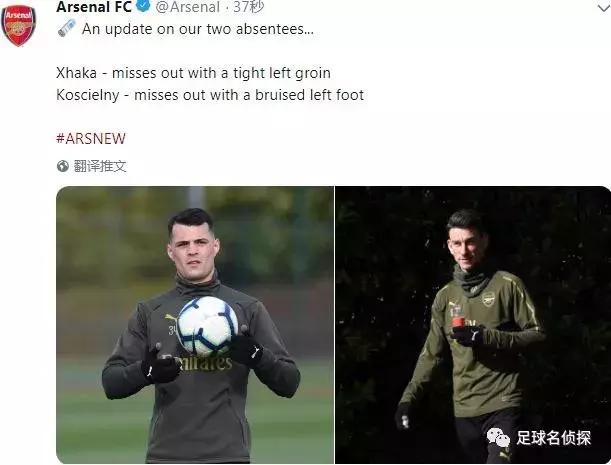Open the left photo of player holding ball
This screenshot has width=611, height=465.
195,325
